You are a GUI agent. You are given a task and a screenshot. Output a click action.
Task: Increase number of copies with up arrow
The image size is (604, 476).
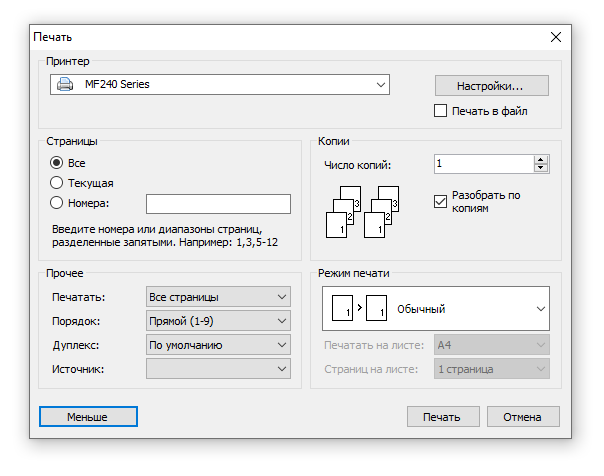point(541,159)
